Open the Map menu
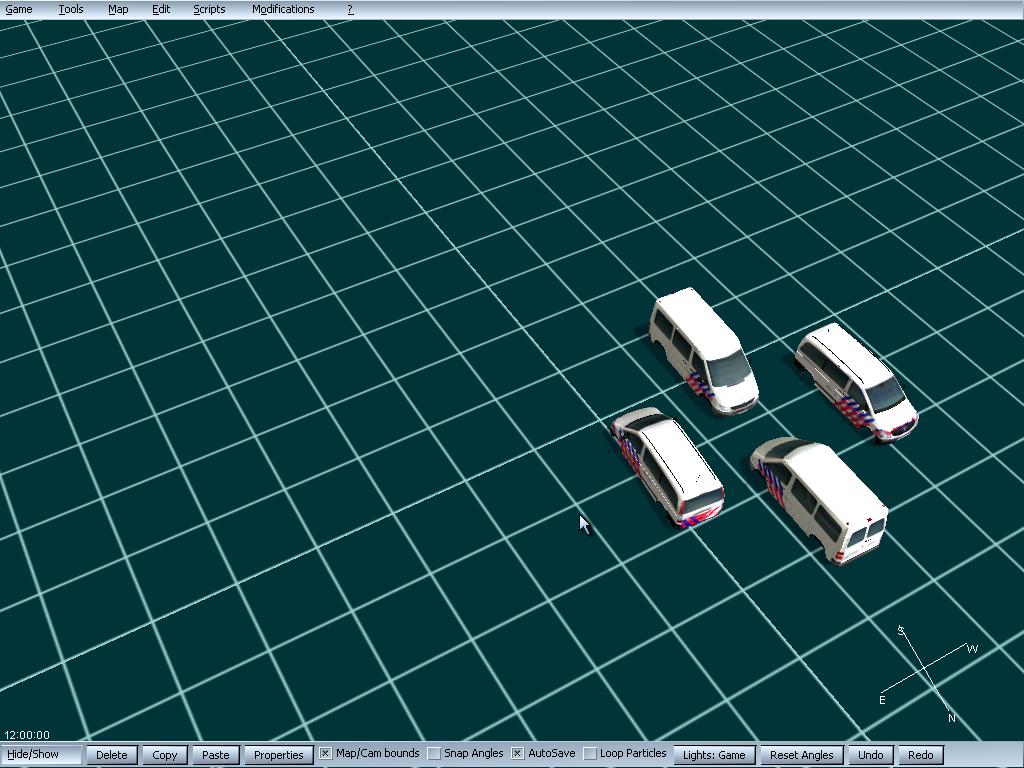Image resolution: width=1024 pixels, height=768 pixels. pos(118,9)
